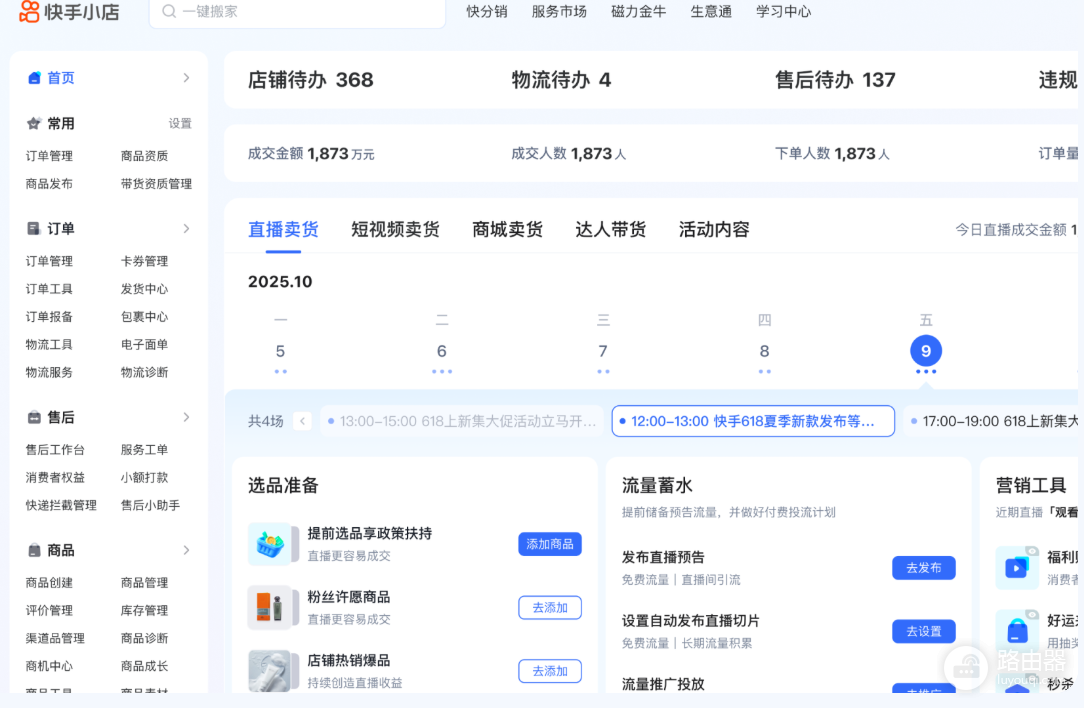Click 去添加 for 粉丝许愿商品
Viewport: 1084px width, 708px height.
point(550,608)
